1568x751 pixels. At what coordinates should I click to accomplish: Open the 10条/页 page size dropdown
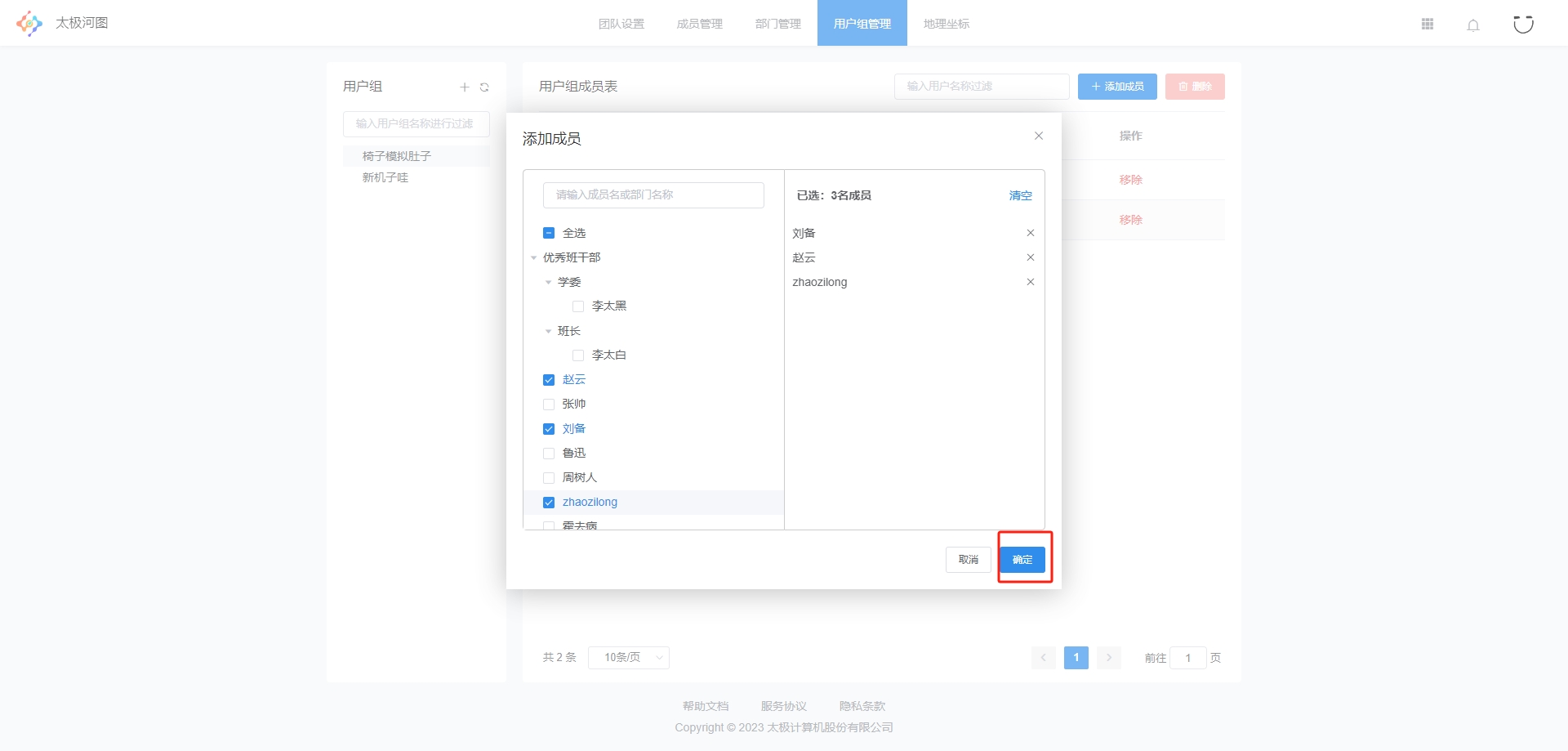(629, 658)
